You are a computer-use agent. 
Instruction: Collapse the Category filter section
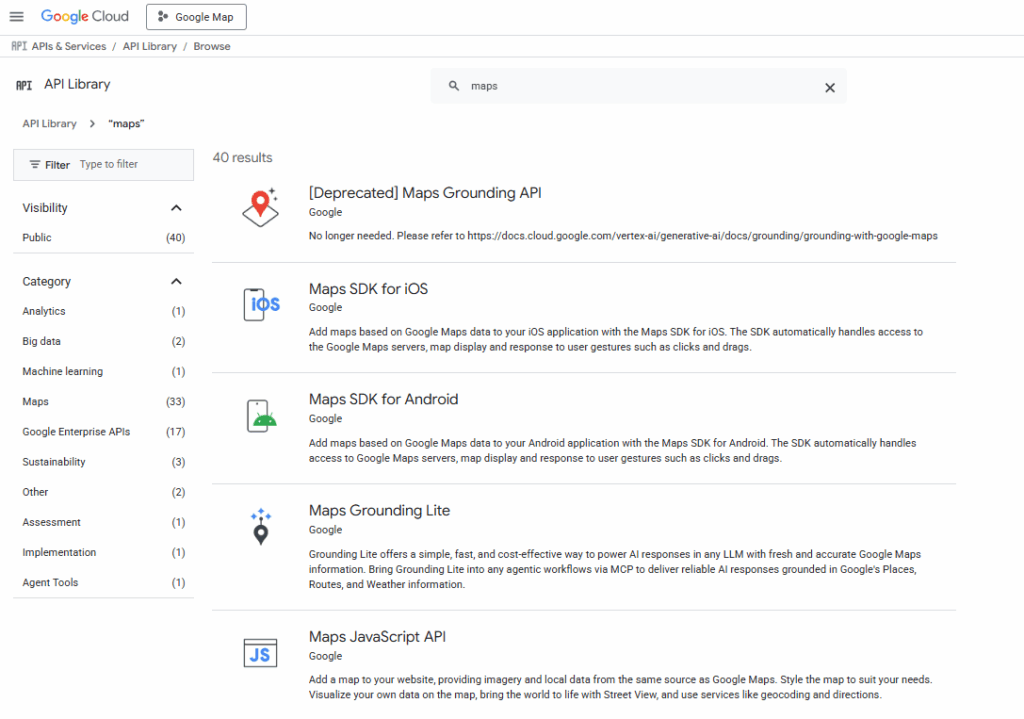point(177,282)
